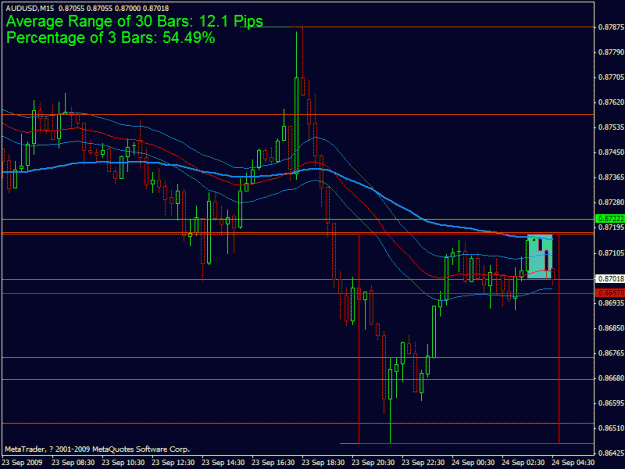Click the "23 Sep 20:30" time axis label
The height and width of the screenshot is (469, 625).
click(x=373, y=463)
